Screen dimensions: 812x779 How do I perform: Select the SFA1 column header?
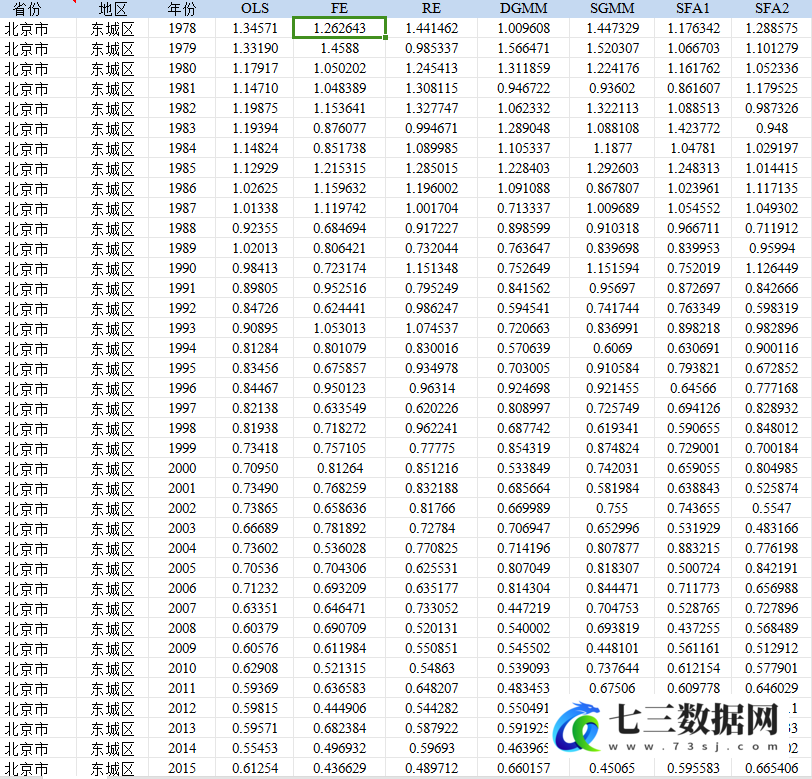(x=693, y=8)
